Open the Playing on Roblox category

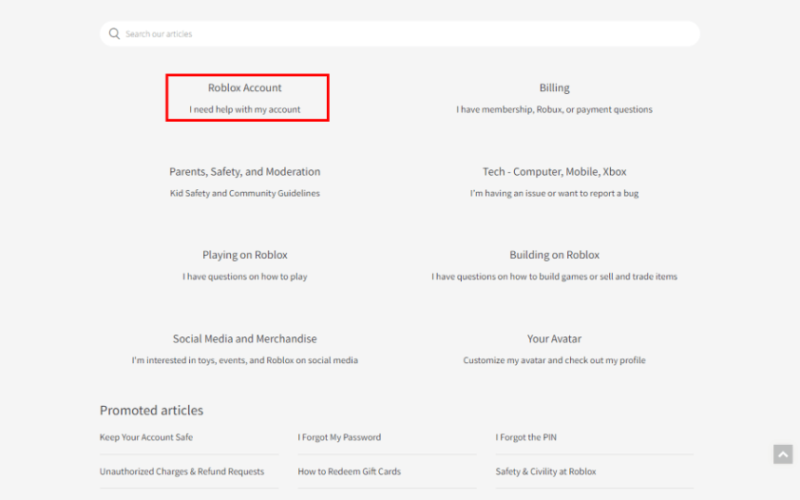(245, 255)
